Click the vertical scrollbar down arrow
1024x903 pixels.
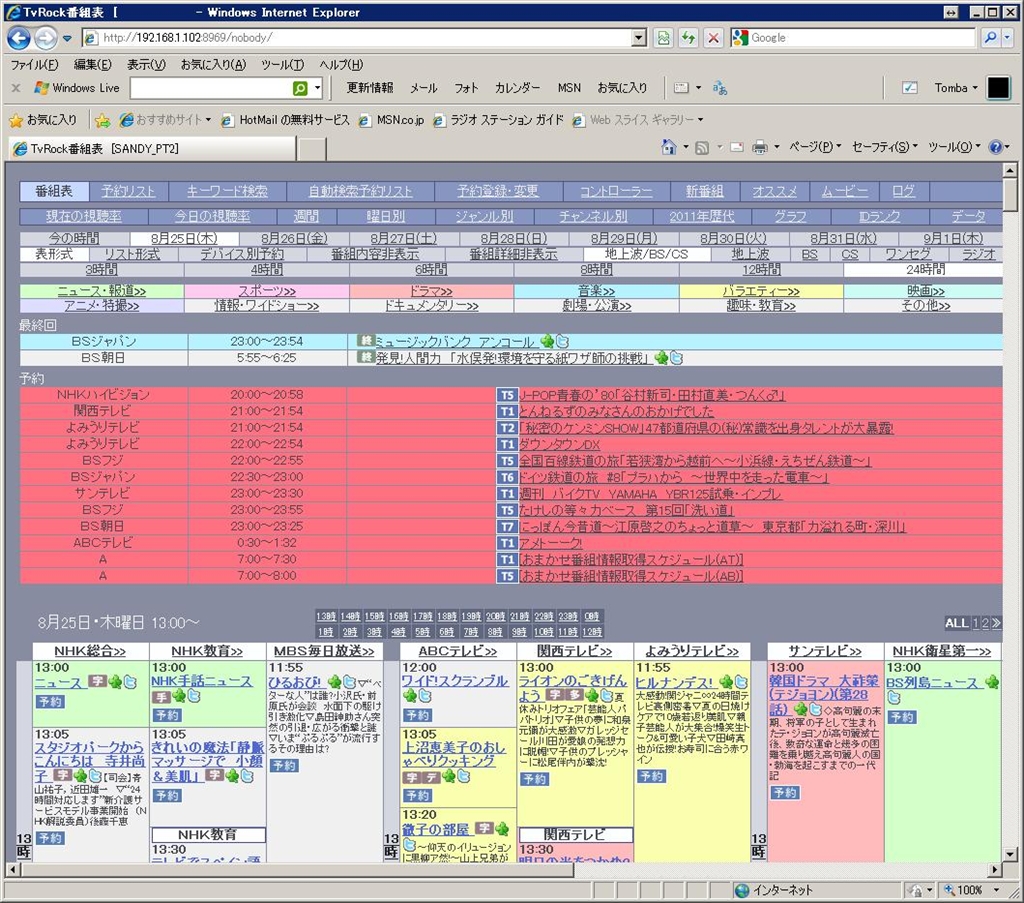[x=1010, y=853]
